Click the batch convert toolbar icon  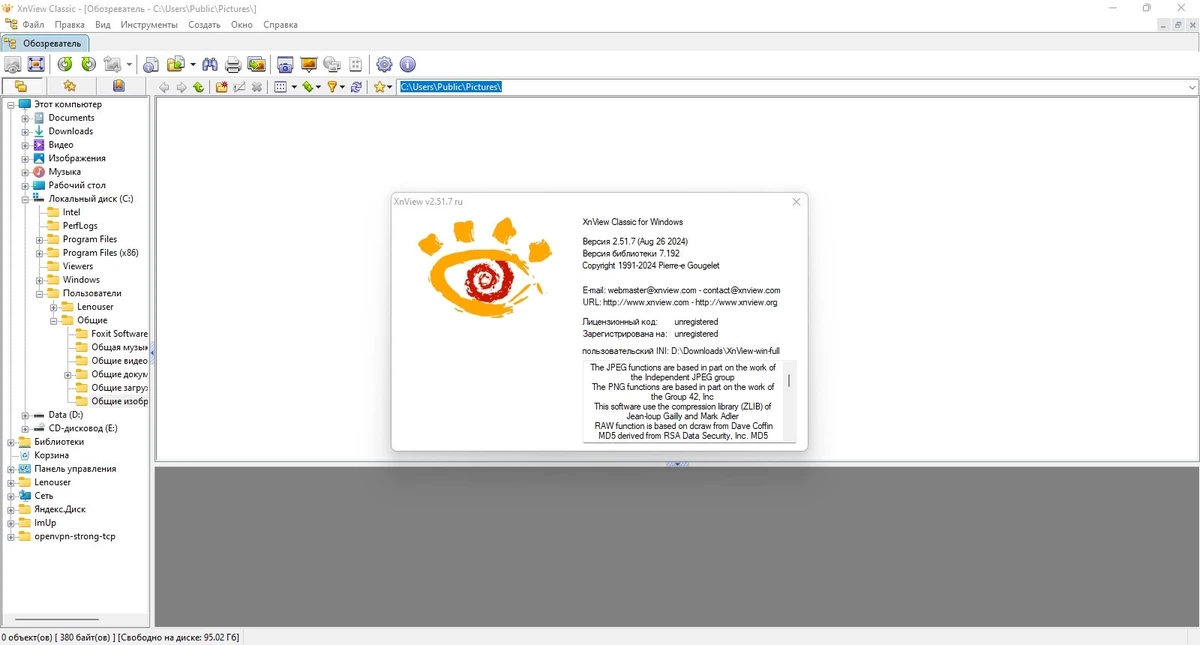pyautogui.click(x=178, y=64)
